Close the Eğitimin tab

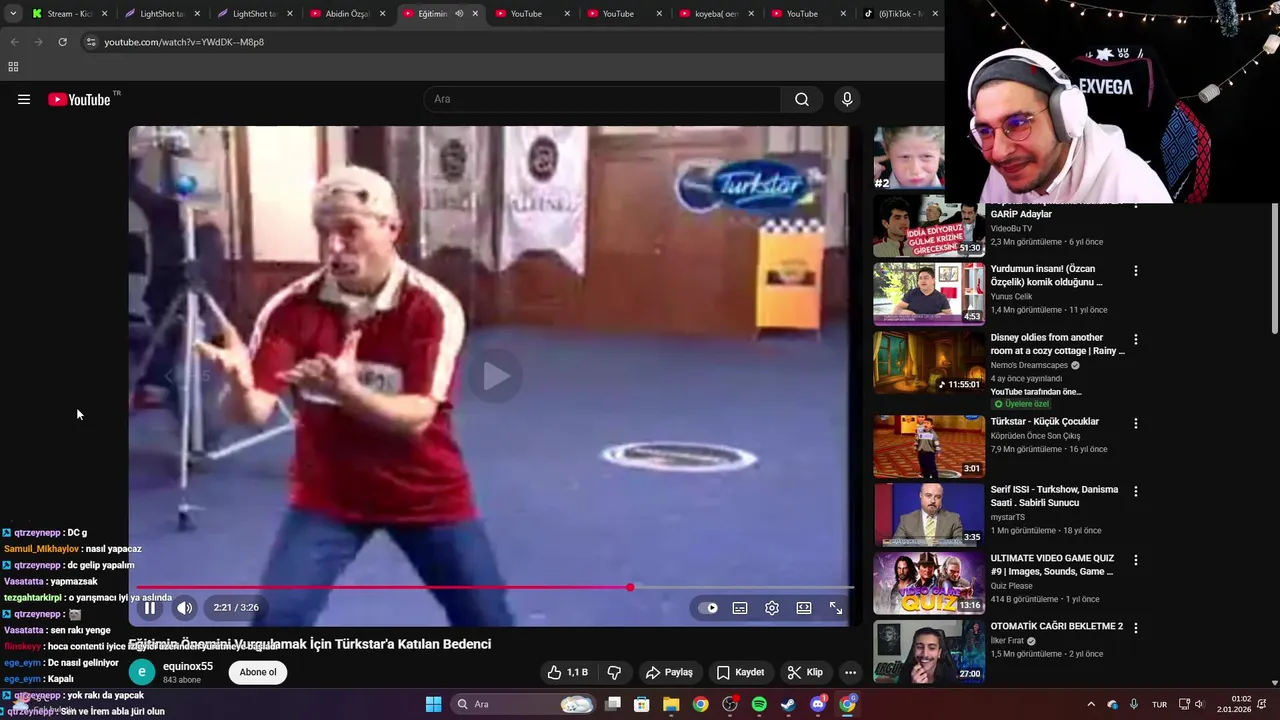(475, 14)
